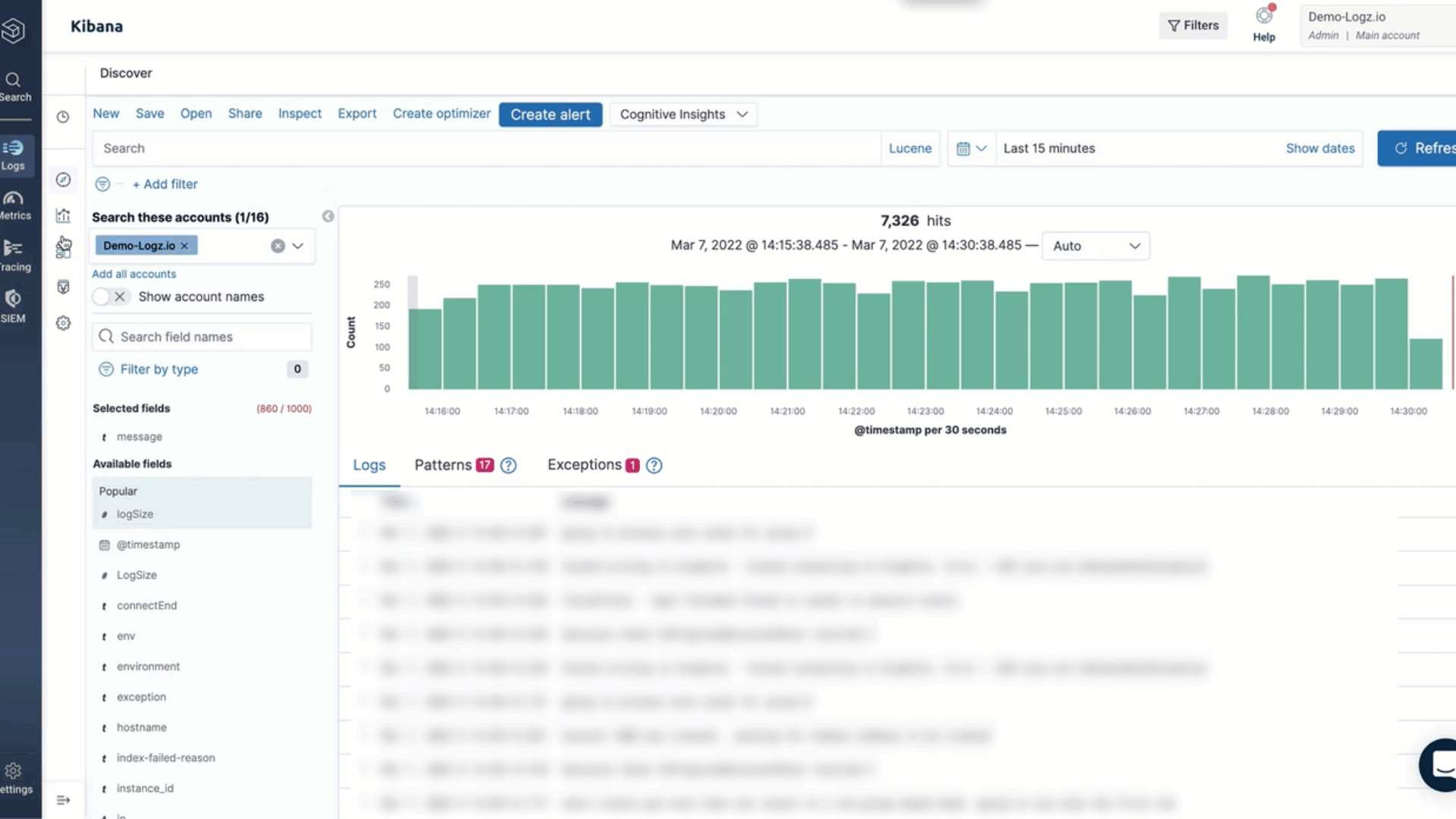Open the Visualize chart icon
This screenshot has width=1456, height=819.
[x=64, y=216]
